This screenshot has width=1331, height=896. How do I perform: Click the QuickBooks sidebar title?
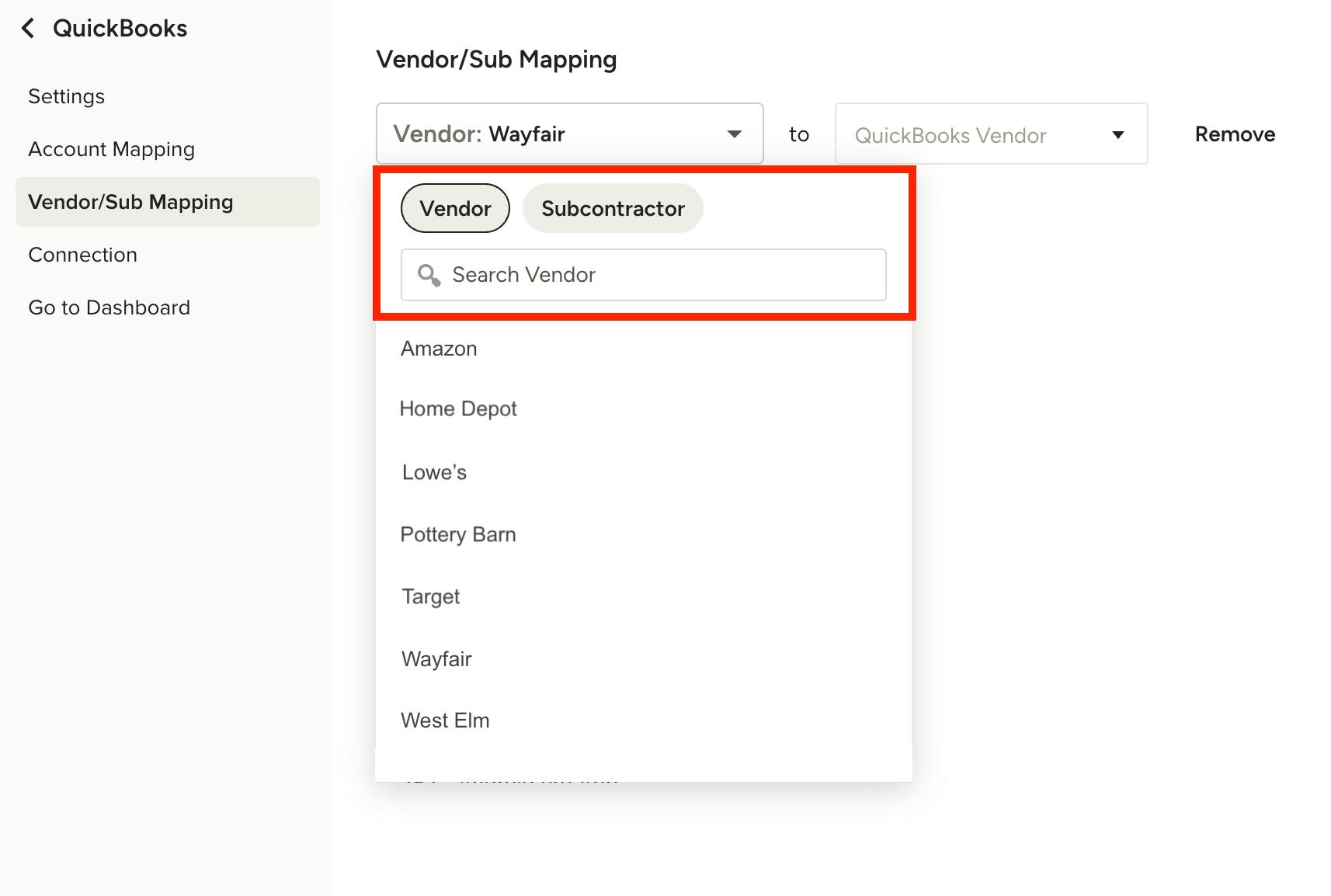click(120, 29)
